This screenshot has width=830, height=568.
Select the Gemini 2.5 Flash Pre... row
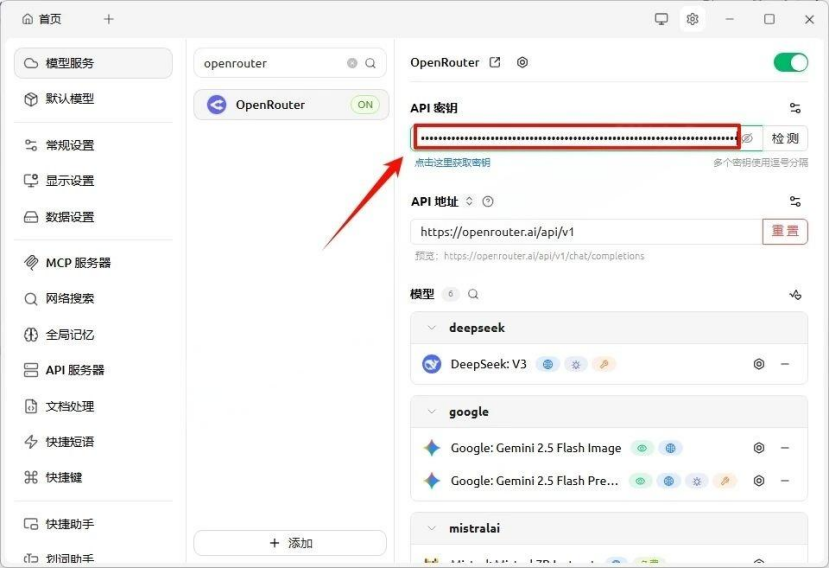tap(609, 481)
